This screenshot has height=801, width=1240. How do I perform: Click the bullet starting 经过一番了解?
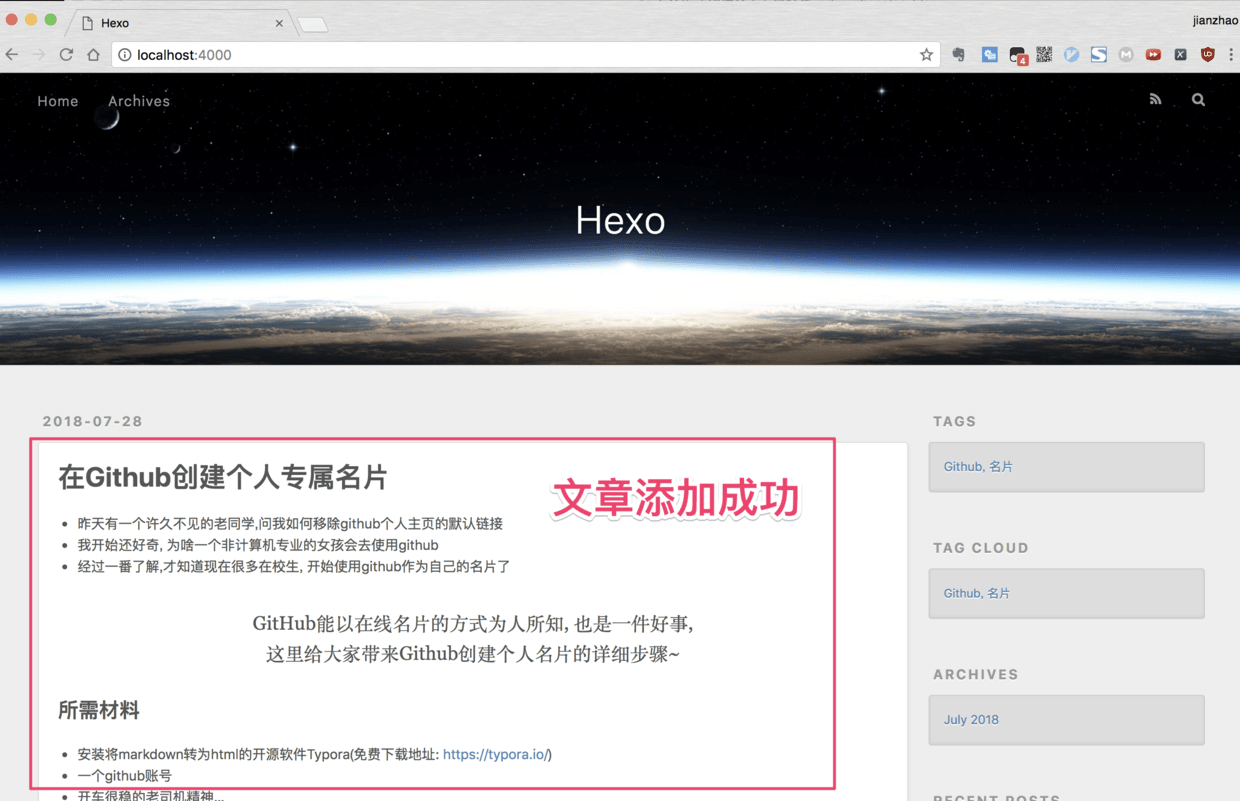coord(294,566)
